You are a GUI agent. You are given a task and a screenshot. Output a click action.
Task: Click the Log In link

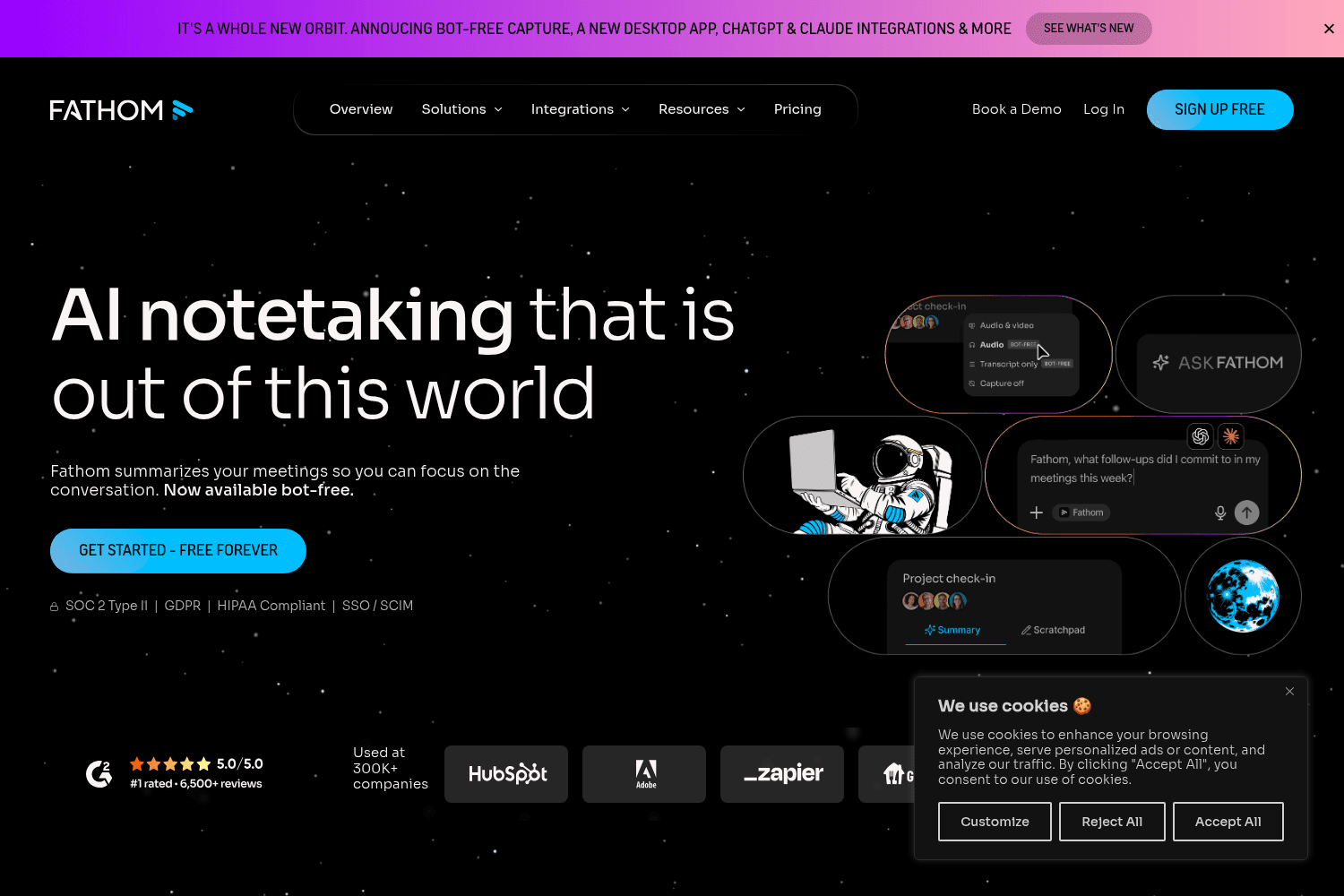tap(1104, 109)
